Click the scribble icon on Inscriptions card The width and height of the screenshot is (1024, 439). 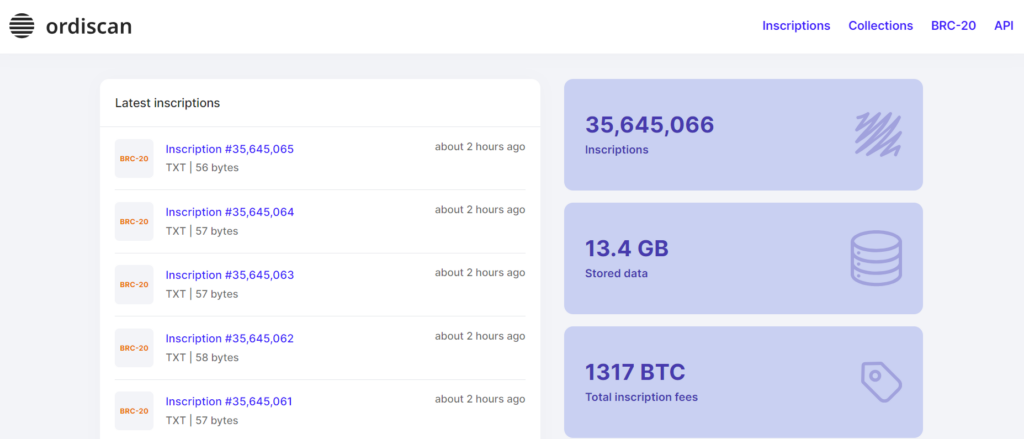tap(878, 135)
